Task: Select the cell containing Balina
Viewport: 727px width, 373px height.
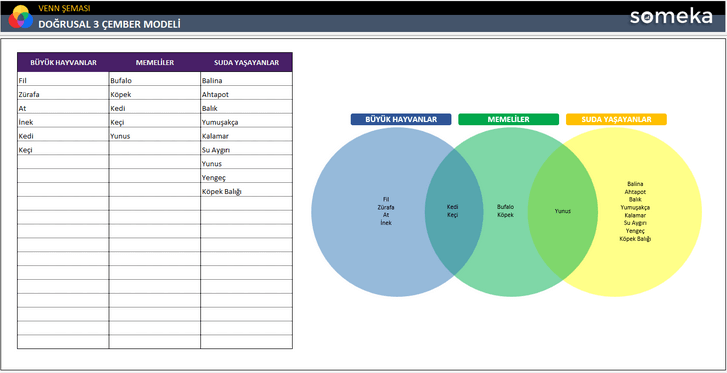Action: pyautogui.click(x=246, y=79)
